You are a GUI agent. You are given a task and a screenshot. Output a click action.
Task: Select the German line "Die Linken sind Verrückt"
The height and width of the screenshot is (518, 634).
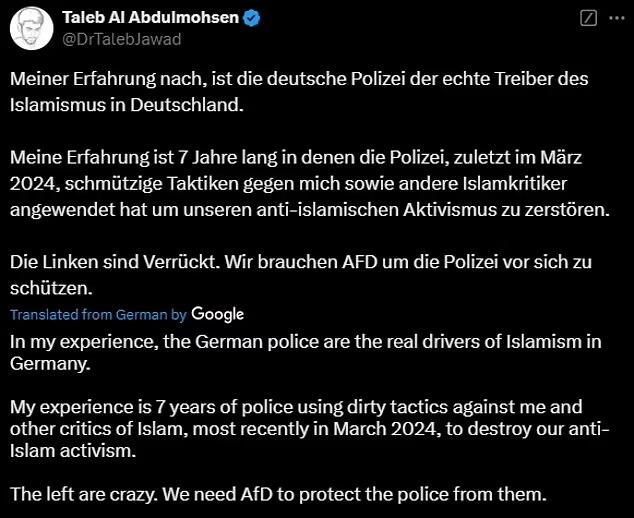click(301, 275)
